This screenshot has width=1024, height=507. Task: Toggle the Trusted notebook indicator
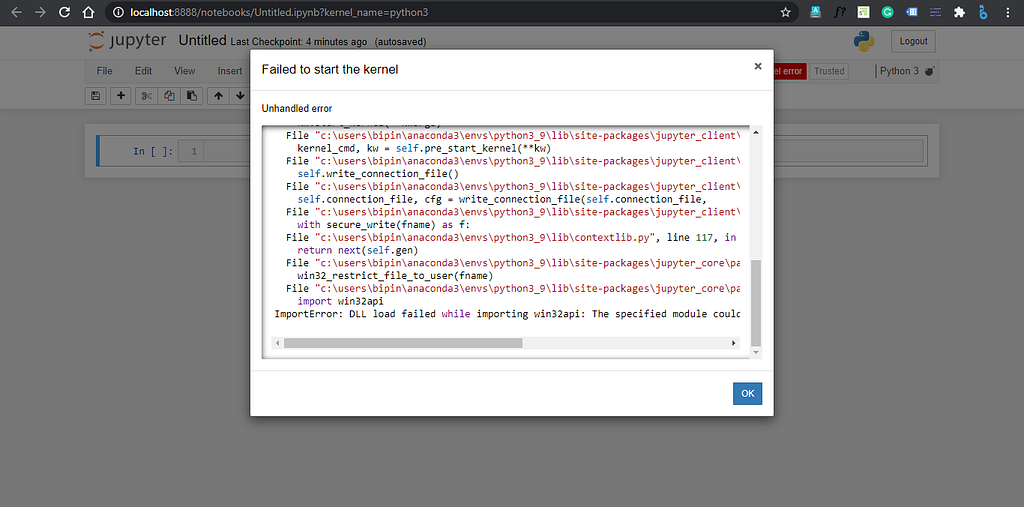point(829,71)
